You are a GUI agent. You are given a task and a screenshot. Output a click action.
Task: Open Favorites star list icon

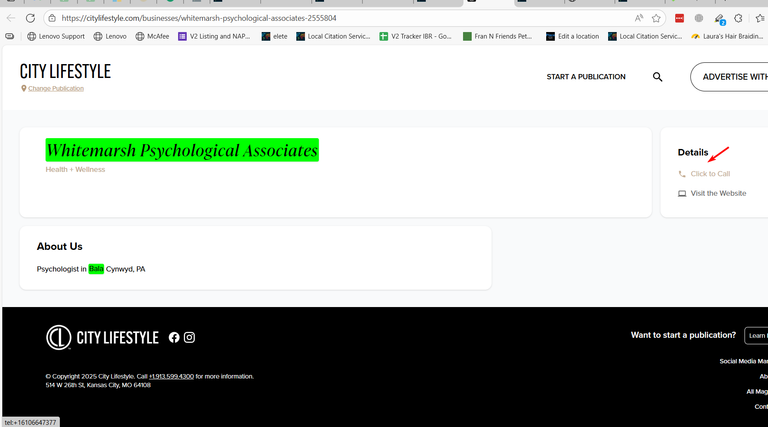[761, 18]
